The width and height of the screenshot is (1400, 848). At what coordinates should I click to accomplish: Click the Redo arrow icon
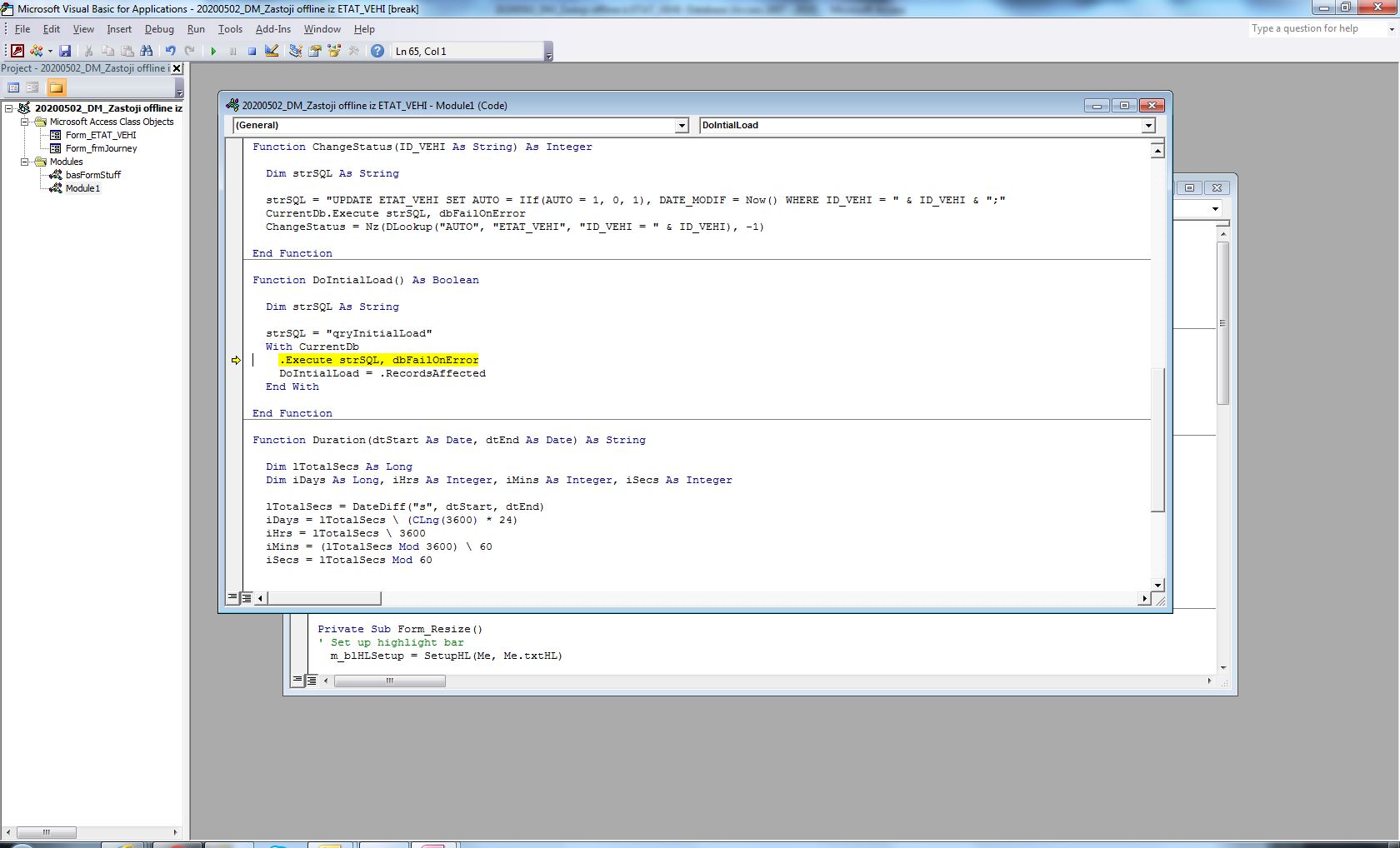click(x=190, y=51)
